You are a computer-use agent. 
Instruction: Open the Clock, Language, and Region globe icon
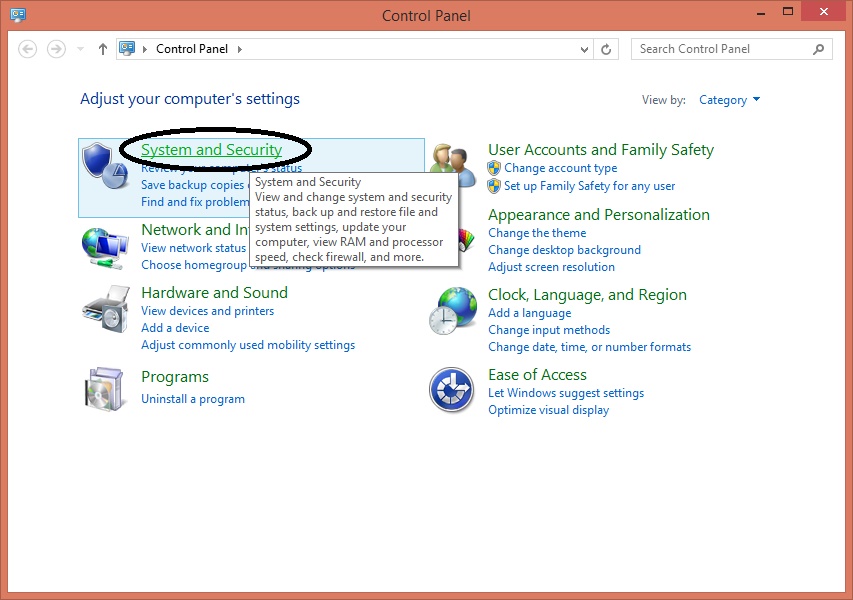click(x=453, y=311)
